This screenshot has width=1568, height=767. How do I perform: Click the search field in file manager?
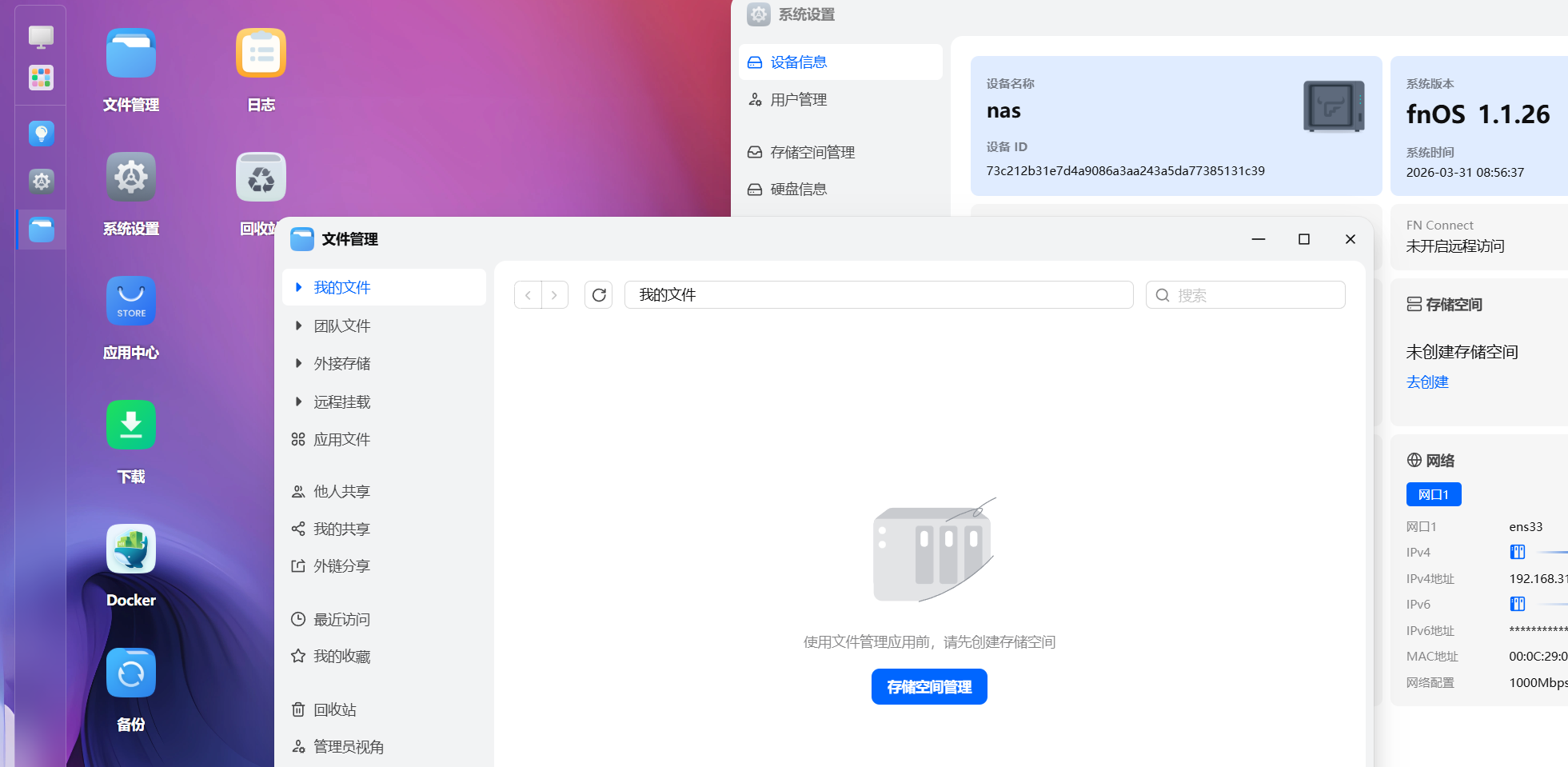1244,294
